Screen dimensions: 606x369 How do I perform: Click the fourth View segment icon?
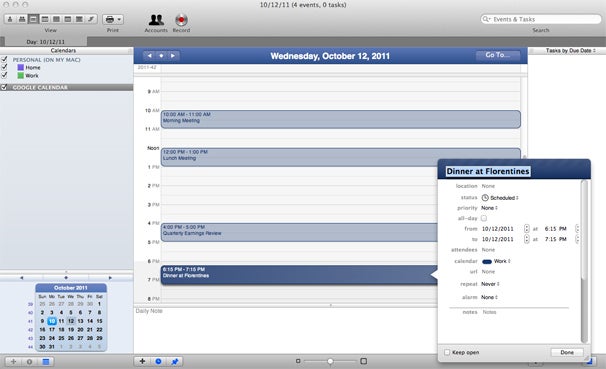pos(45,19)
